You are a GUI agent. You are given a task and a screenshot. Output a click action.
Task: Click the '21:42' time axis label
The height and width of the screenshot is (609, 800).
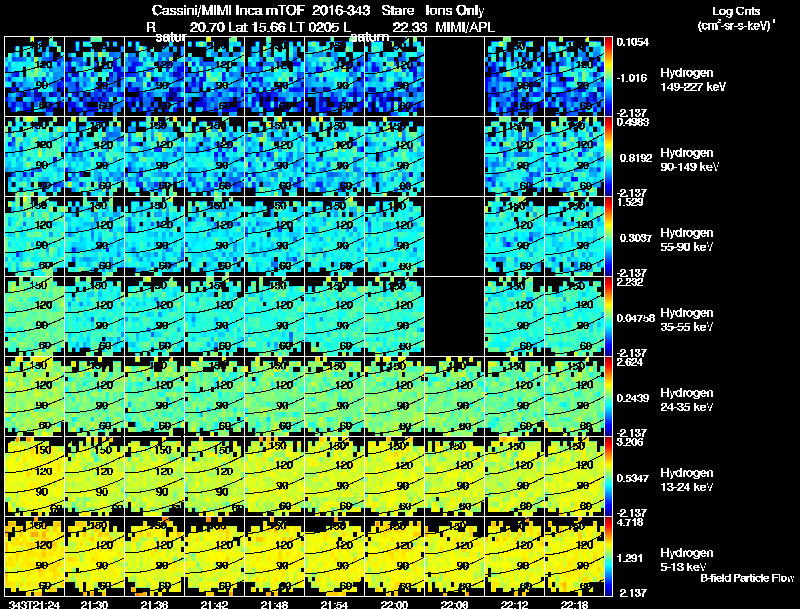[214, 605]
